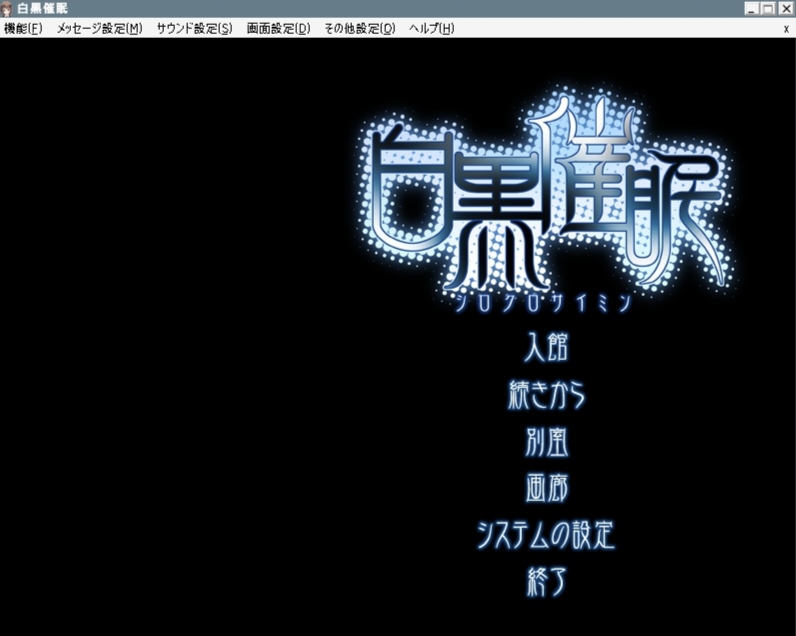Maximize the game window

pos(769,8)
